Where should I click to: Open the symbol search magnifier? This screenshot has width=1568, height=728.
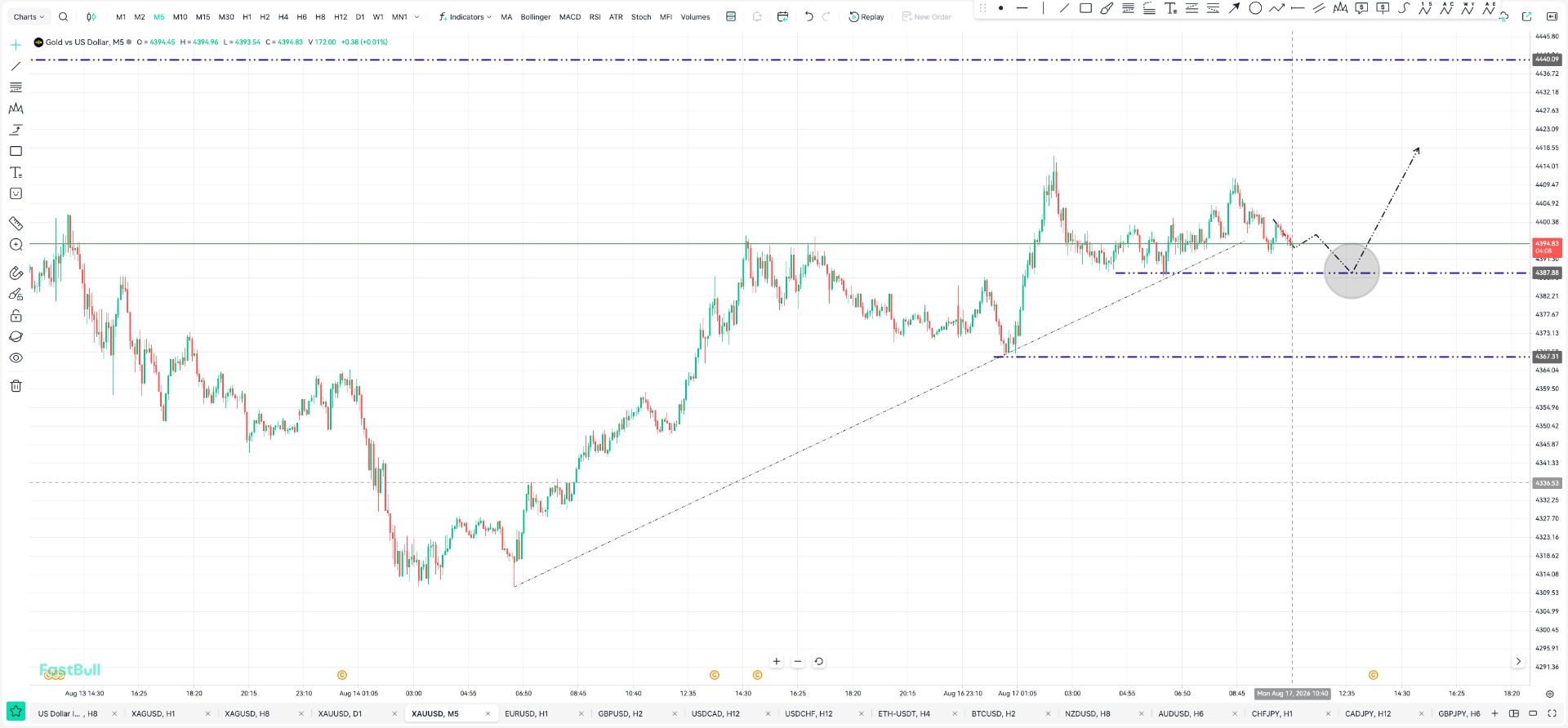pyautogui.click(x=64, y=16)
